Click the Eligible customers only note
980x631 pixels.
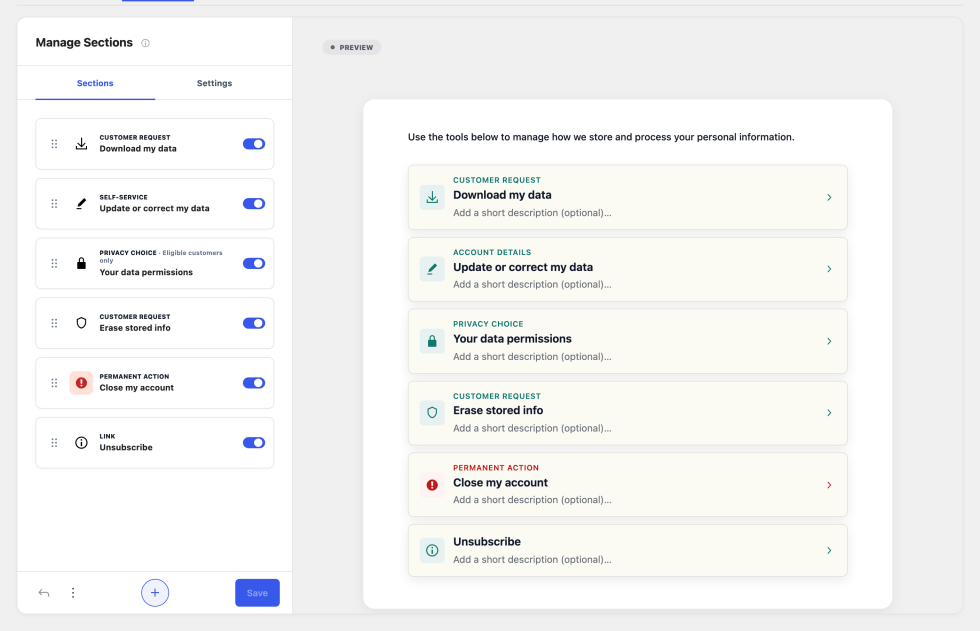click(161, 257)
